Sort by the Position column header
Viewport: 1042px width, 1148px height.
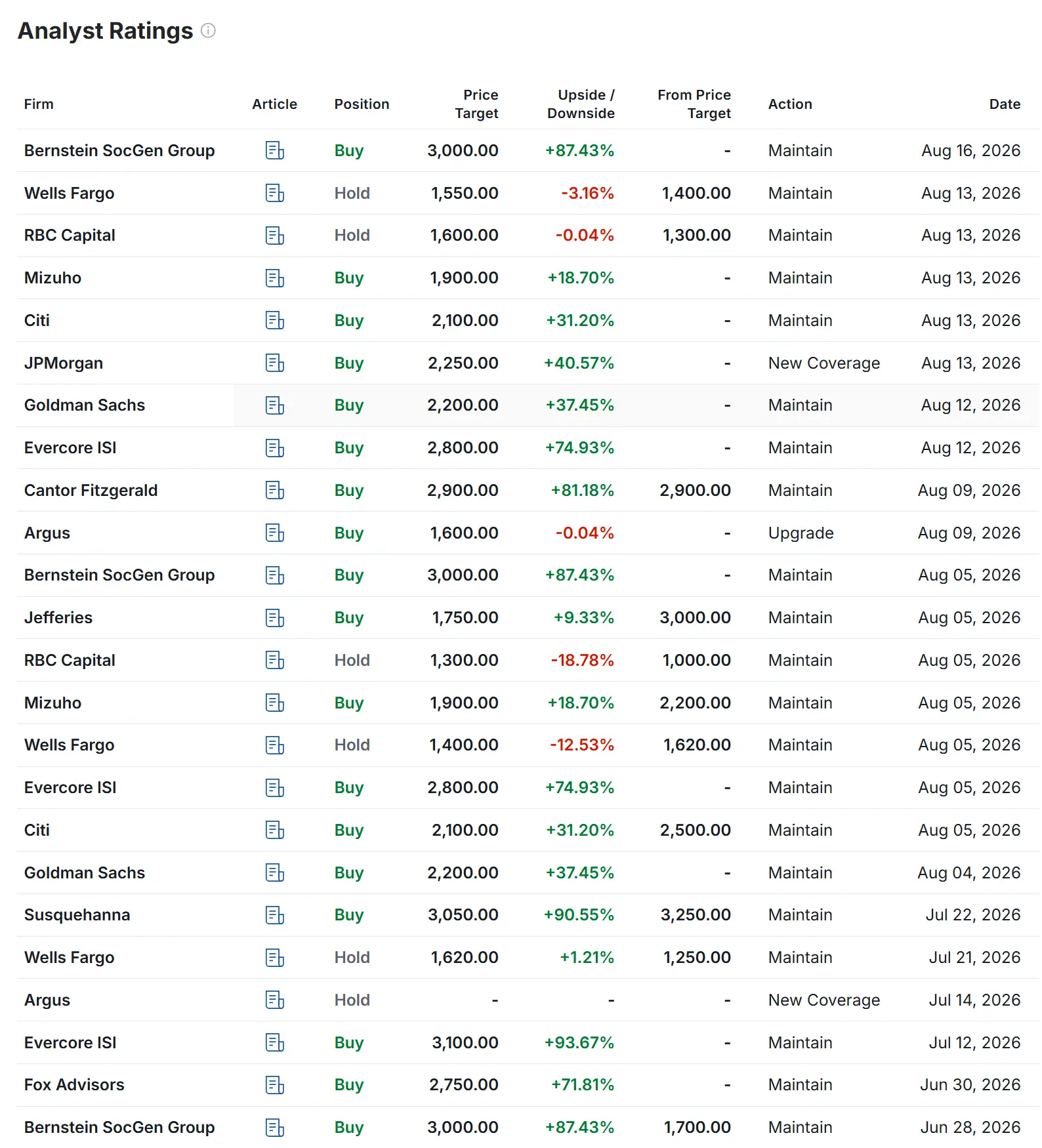[x=362, y=104]
